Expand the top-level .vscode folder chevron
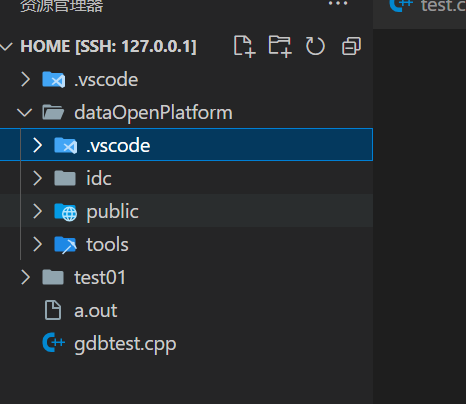This screenshot has width=466, height=404. (25, 80)
